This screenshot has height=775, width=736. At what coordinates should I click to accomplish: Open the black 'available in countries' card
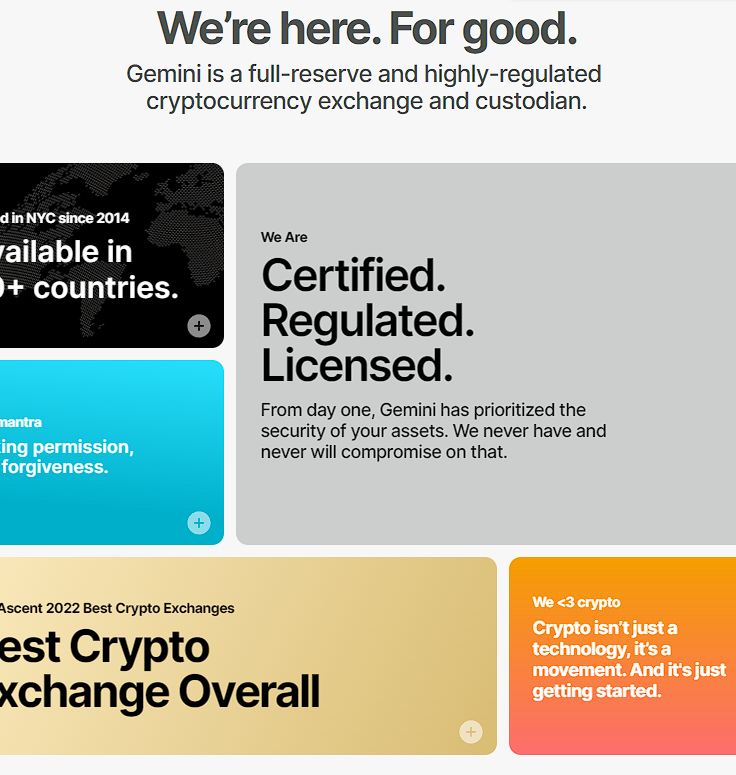[x=112, y=256]
